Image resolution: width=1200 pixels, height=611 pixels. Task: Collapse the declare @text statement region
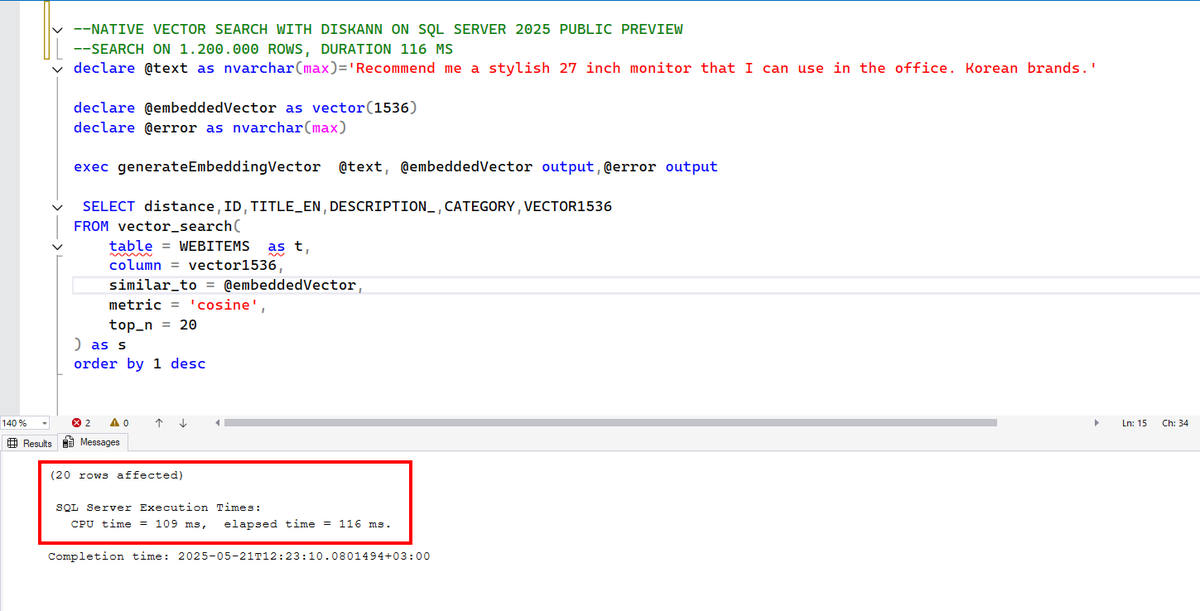tap(59, 69)
